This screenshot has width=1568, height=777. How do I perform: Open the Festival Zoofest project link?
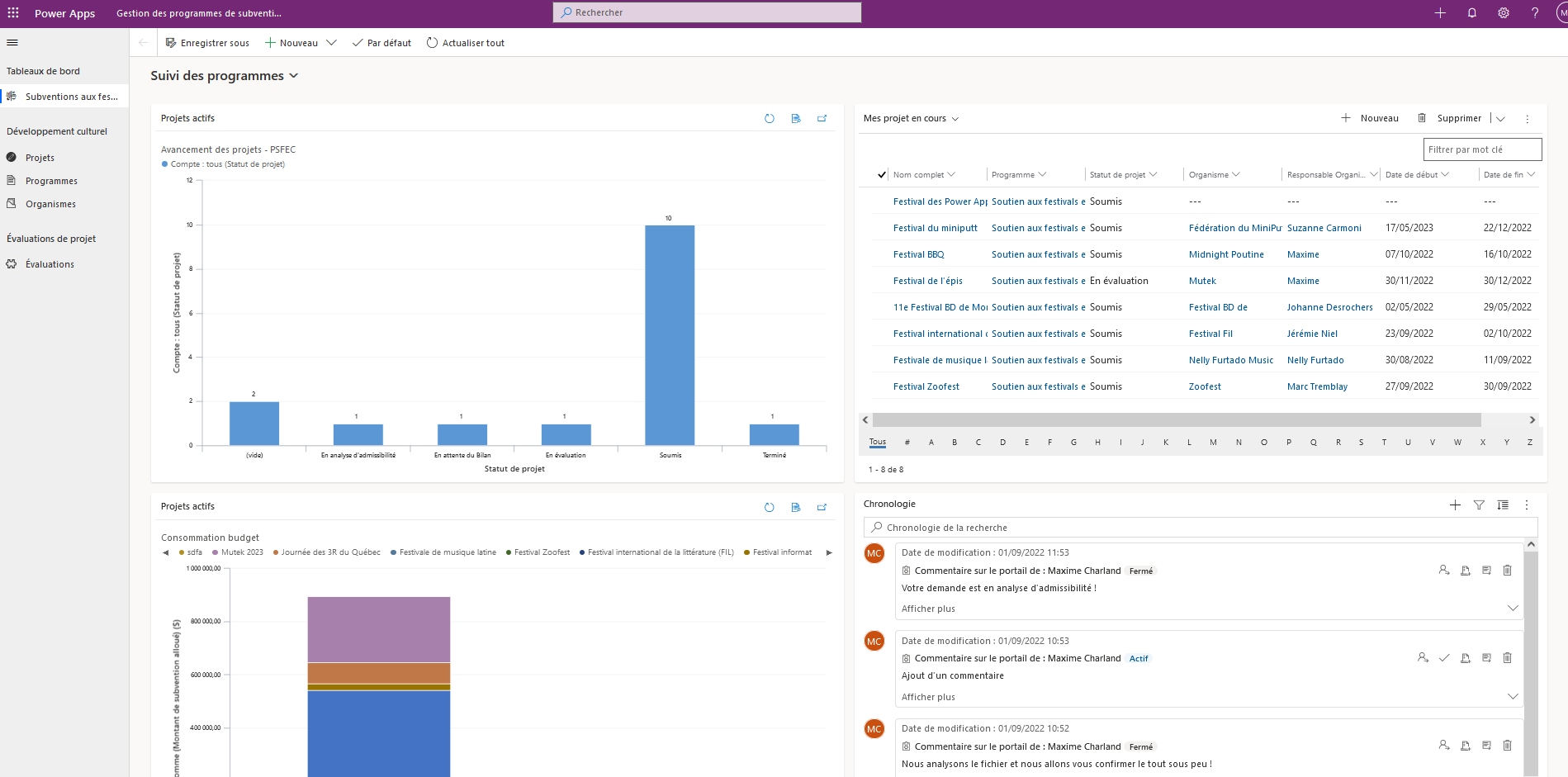point(926,386)
